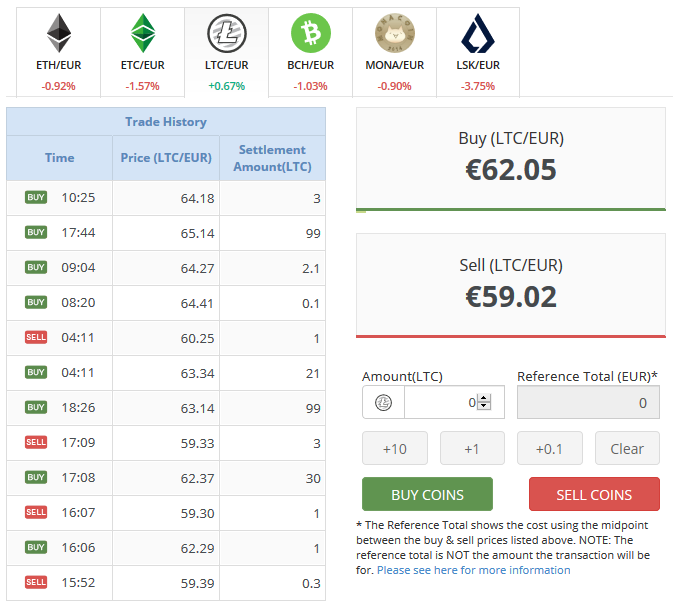Choose the Bitcoin Cash BCH/EUR icon
Viewport: 673px width, 608px height.
(311, 33)
